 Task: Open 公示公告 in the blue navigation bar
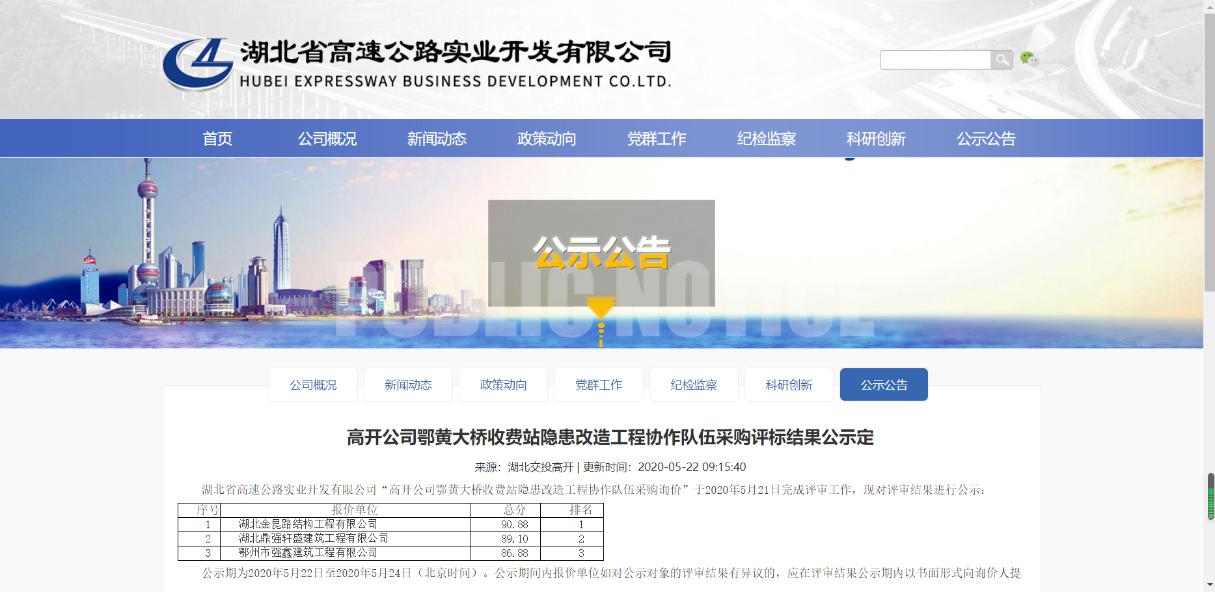click(x=986, y=139)
